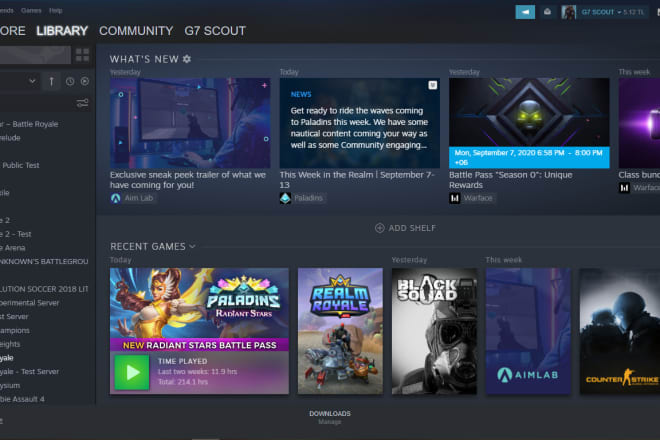Click the event date banner Sep 7, 2020
The image size is (660, 440).
pyautogui.click(x=529, y=157)
